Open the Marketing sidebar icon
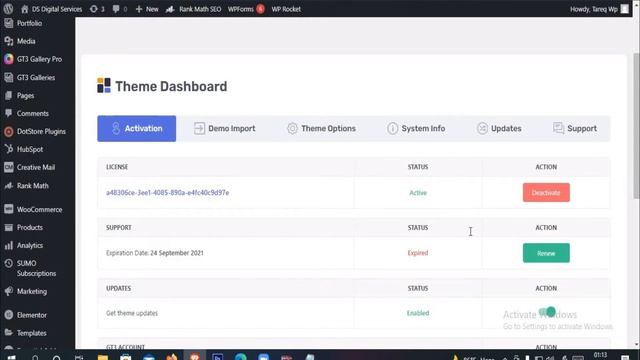This screenshot has height=360, width=640. 9,291
